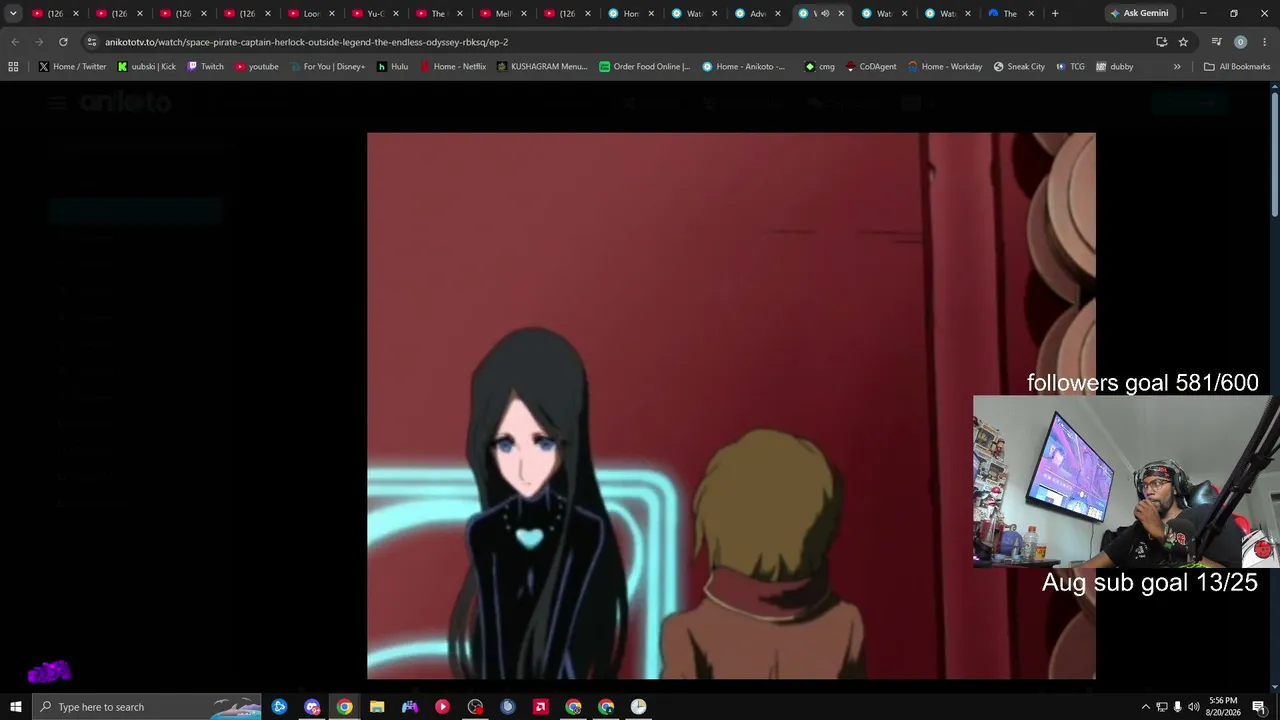Image resolution: width=1280 pixels, height=720 pixels.
Task: Click the Ask Gemini button
Action: [1139, 14]
